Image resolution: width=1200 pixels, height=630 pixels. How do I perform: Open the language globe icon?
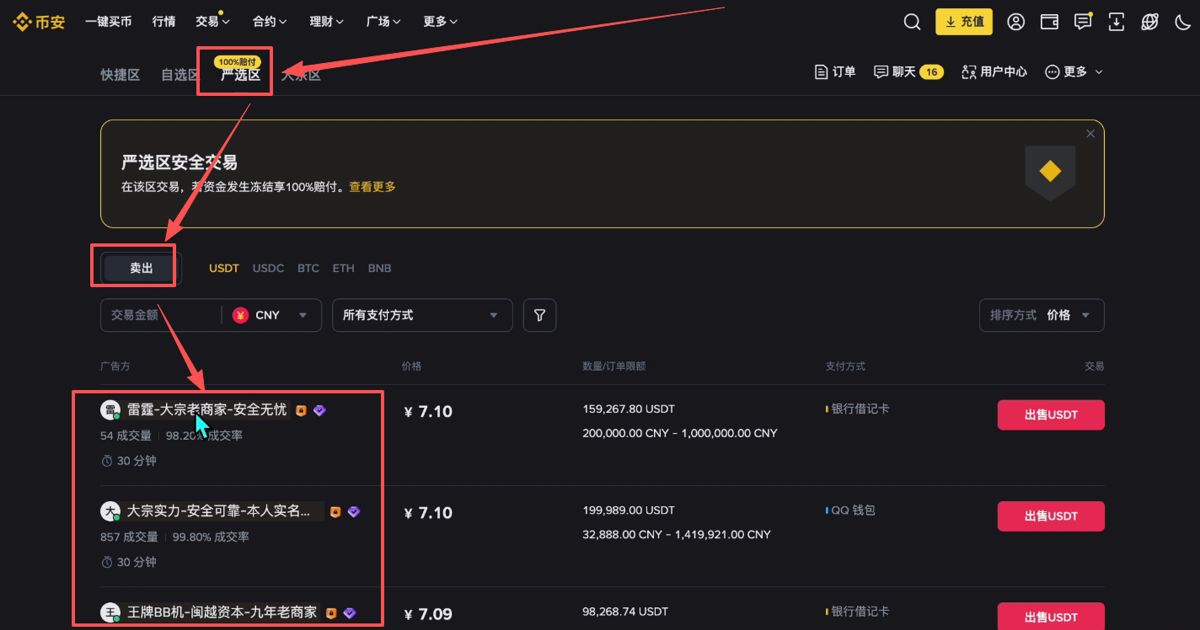tap(1148, 20)
